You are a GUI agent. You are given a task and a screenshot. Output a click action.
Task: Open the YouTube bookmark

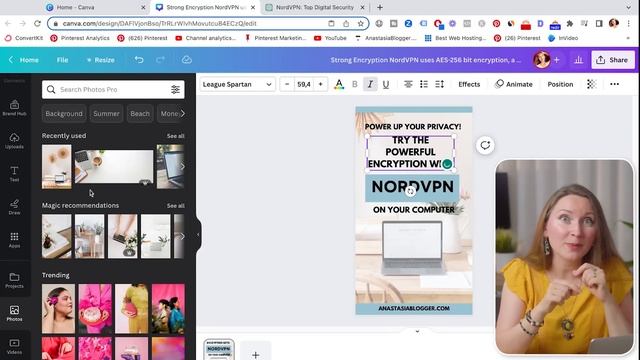331,38
